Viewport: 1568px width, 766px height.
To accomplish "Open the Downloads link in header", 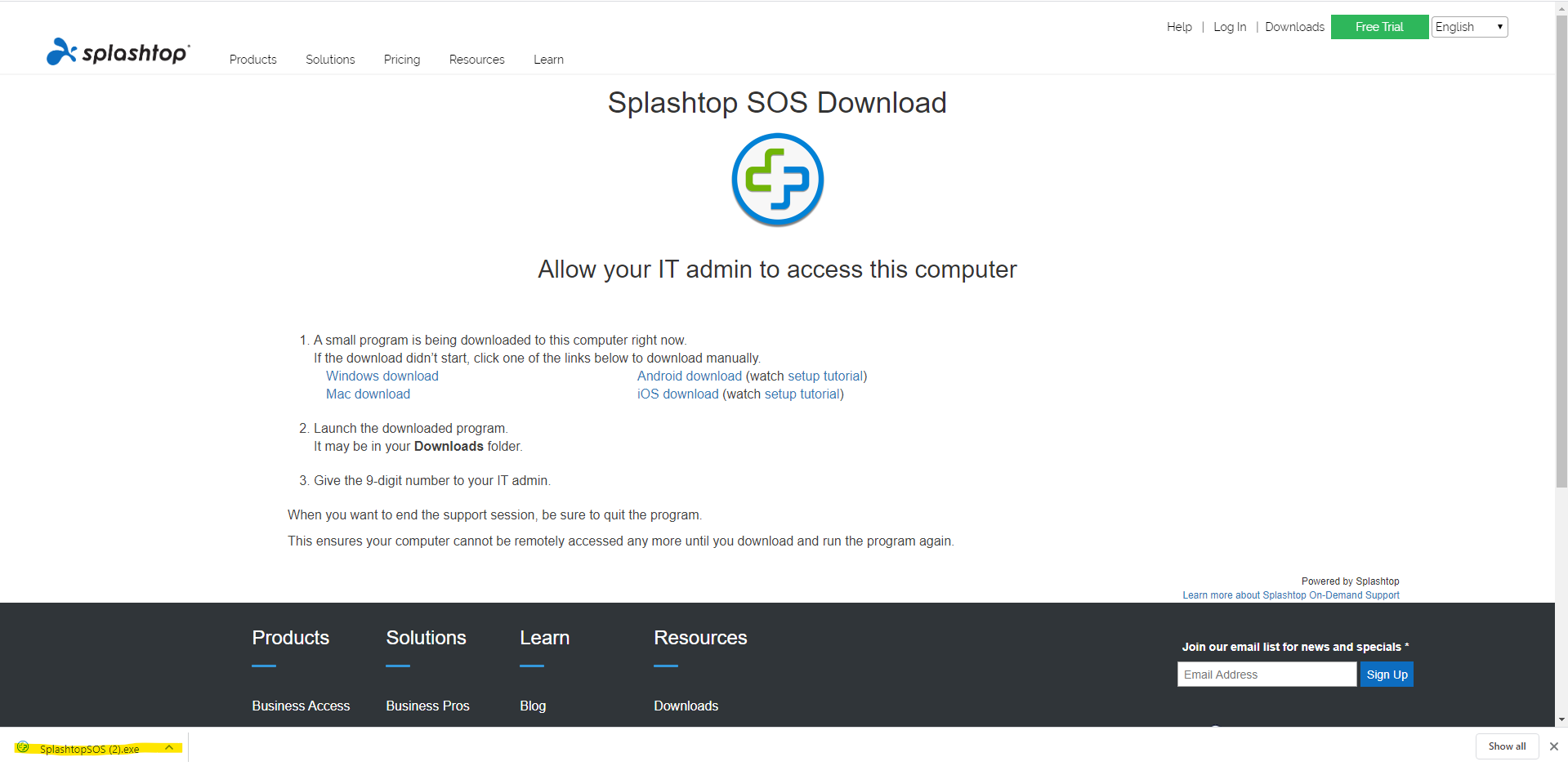I will pyautogui.click(x=1294, y=27).
